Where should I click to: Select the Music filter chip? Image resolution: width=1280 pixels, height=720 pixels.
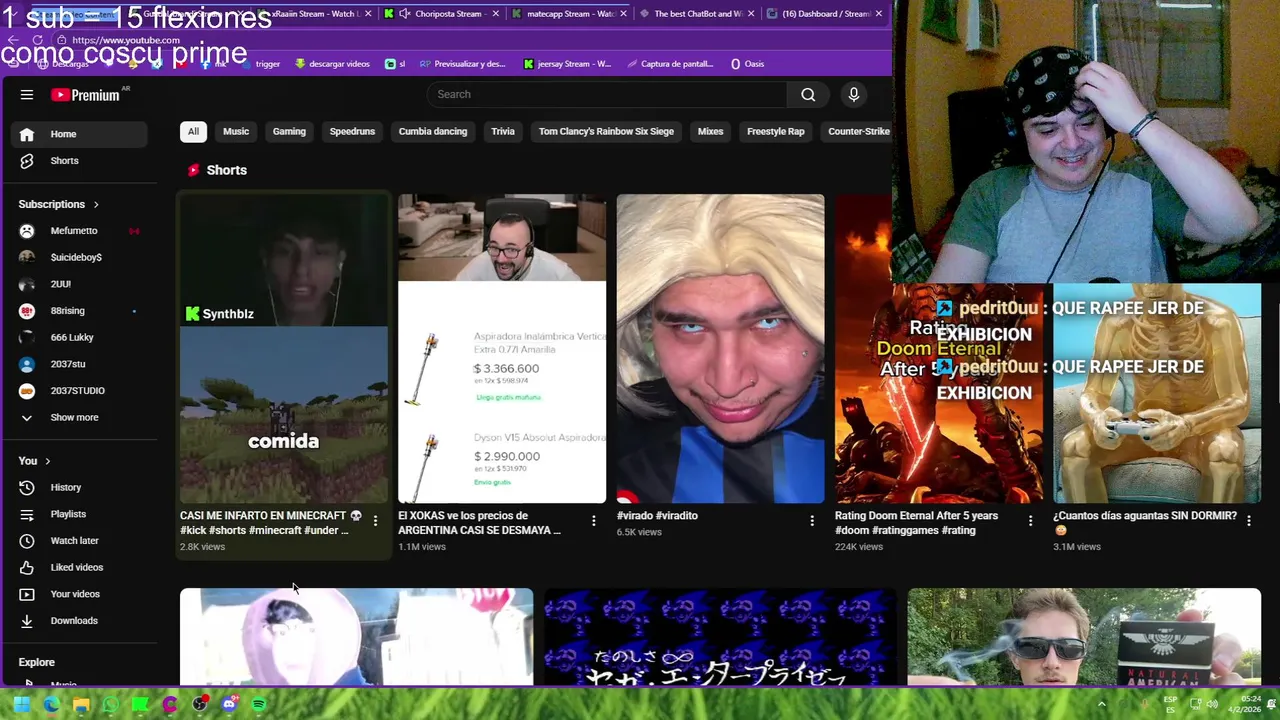pyautogui.click(x=236, y=131)
